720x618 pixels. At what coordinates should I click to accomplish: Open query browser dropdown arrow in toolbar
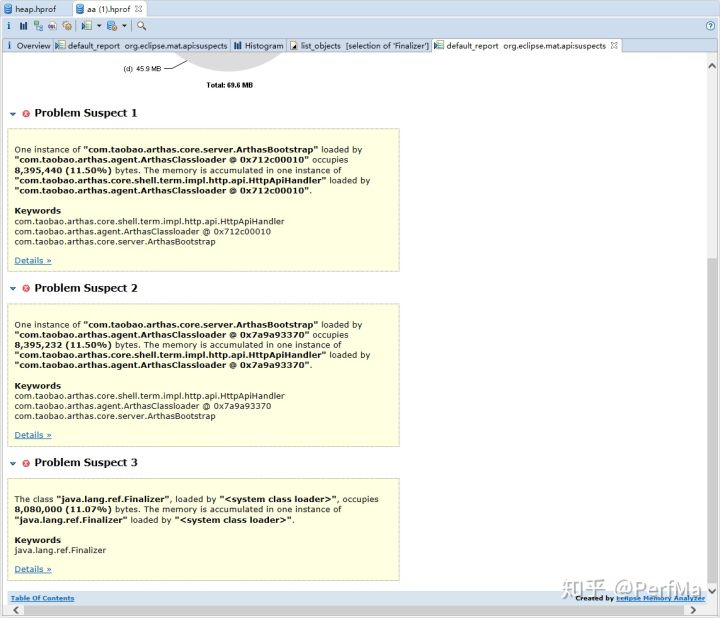tap(124, 26)
